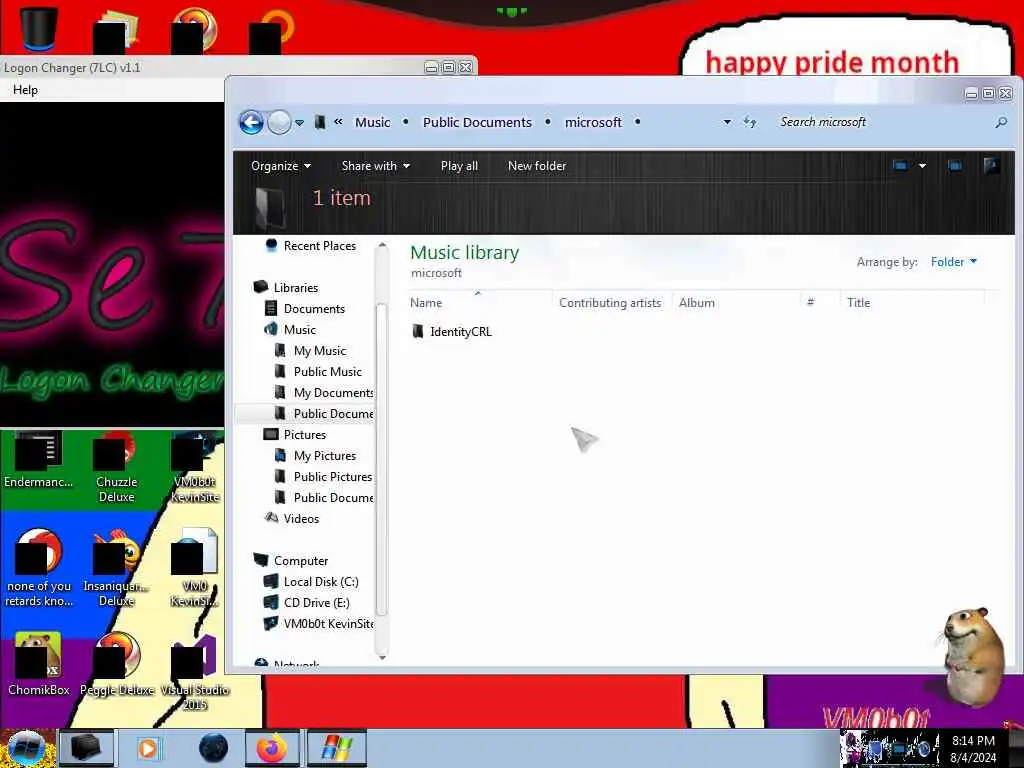Open the media player taskbar icon

tap(148, 748)
